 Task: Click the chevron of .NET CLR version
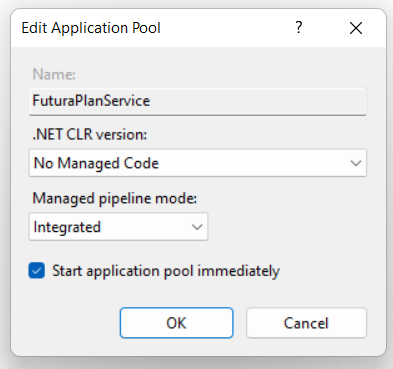[356, 163]
